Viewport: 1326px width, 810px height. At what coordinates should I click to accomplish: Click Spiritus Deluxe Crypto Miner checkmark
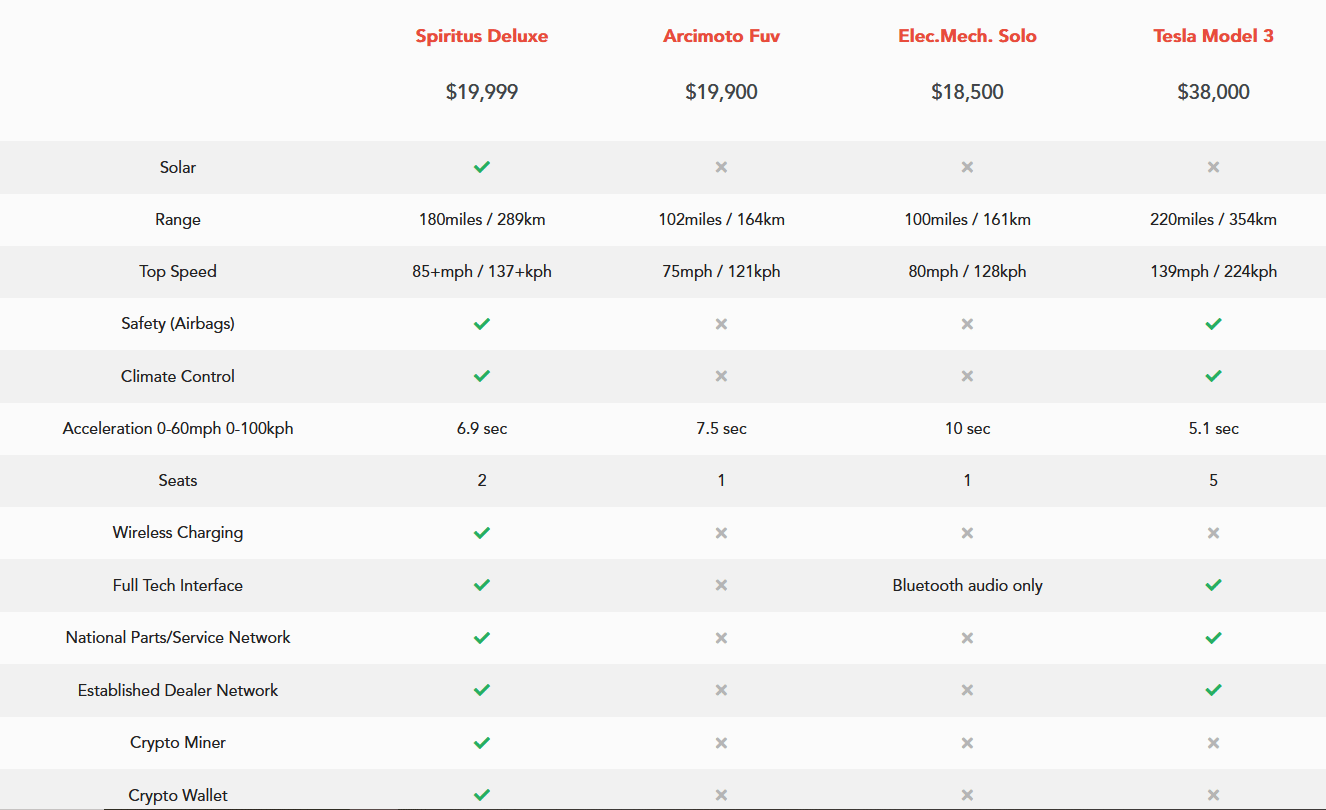482,743
